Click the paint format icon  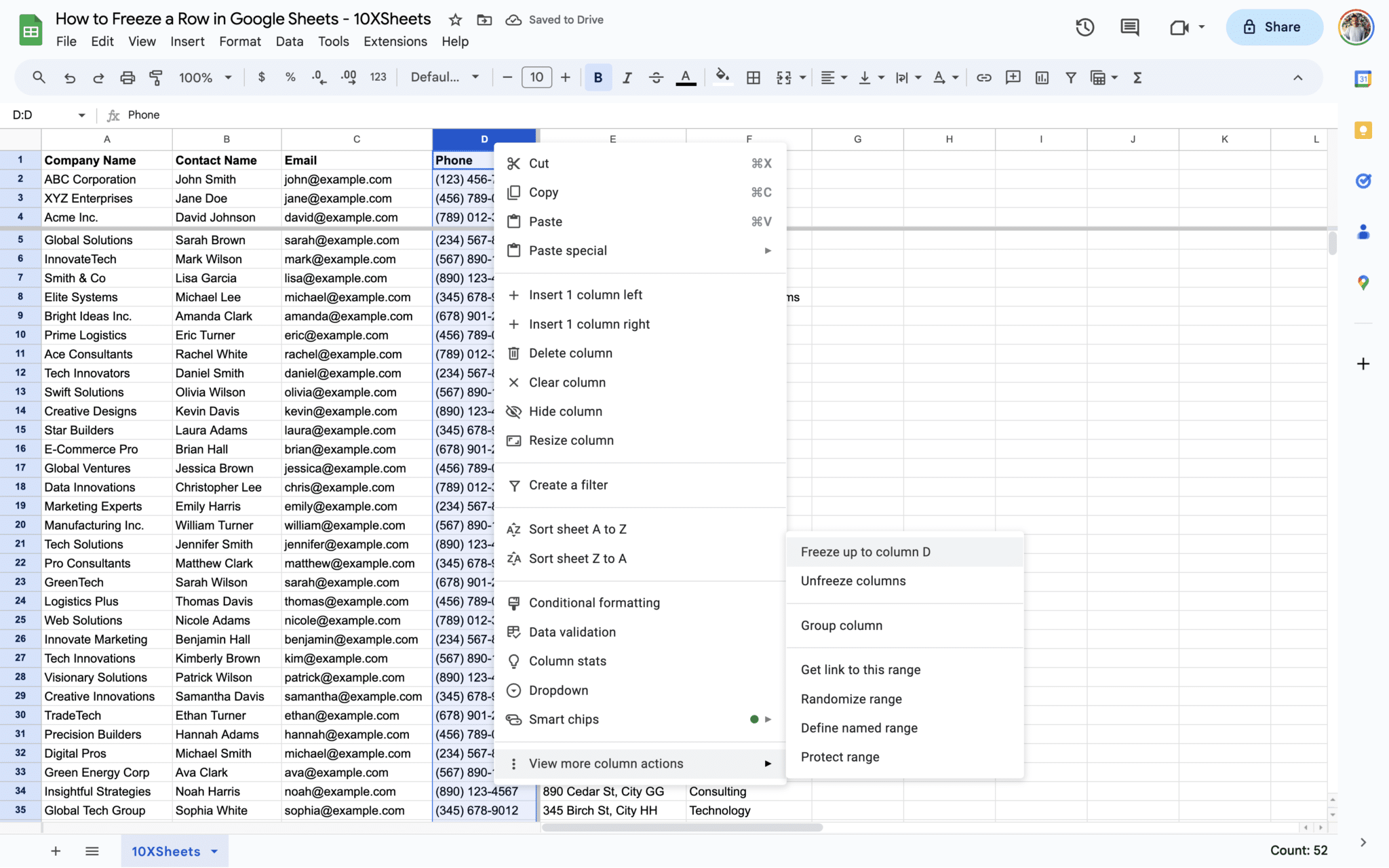[x=156, y=77]
